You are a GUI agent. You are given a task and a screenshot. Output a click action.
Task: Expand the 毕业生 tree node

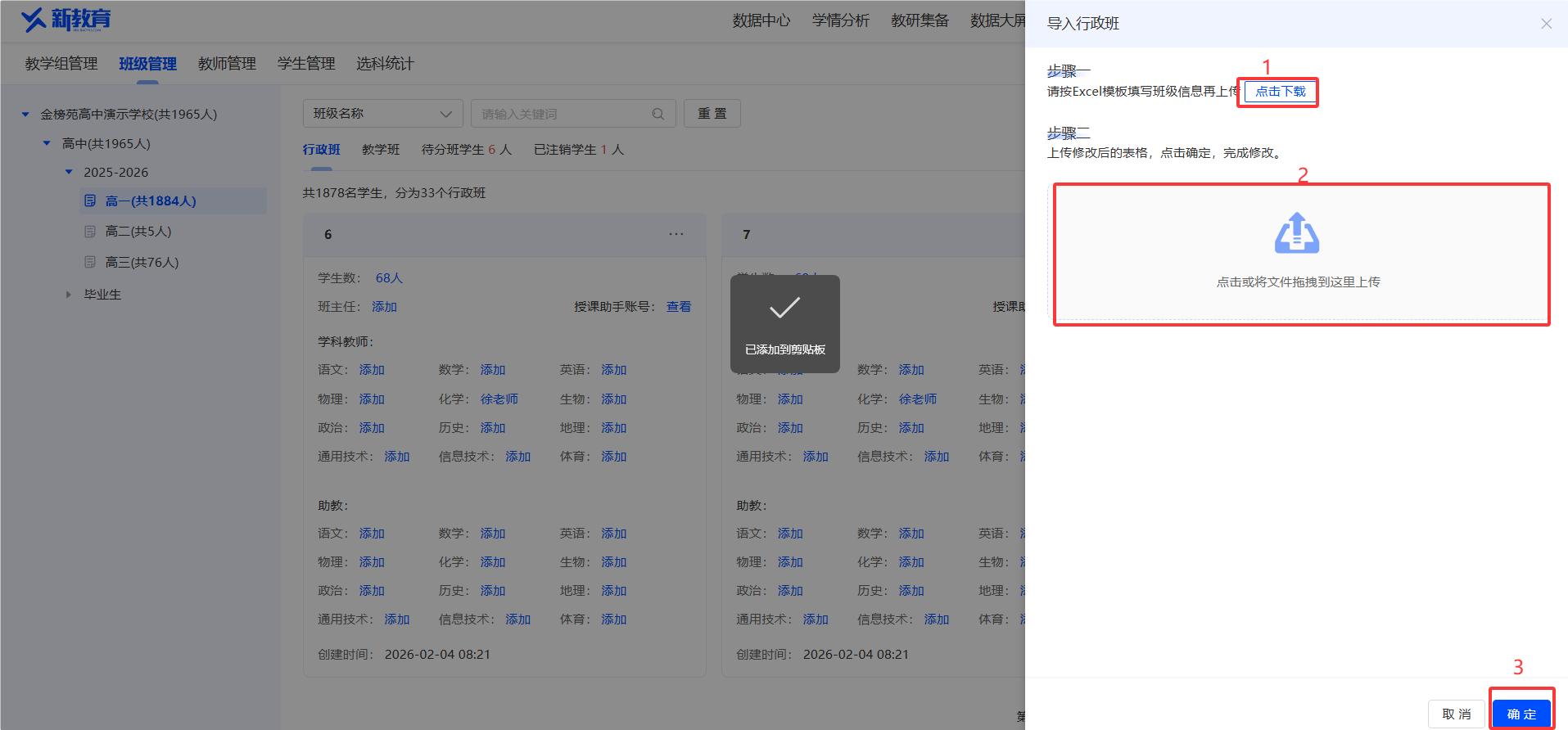[69, 294]
